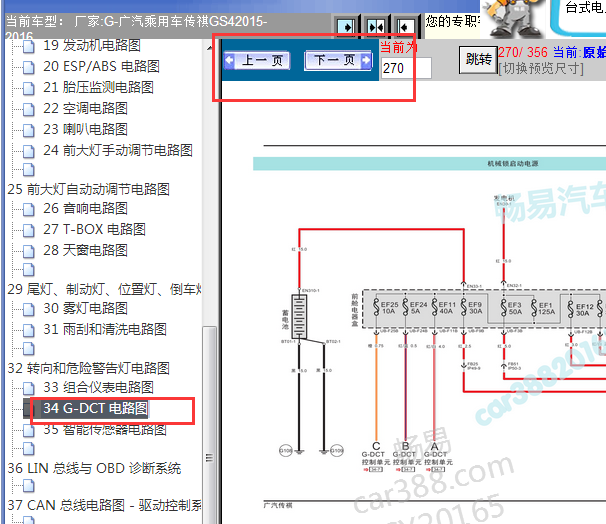
Task: Open tree item 29 尾灯、制动灯、位置灯
Action: 104,289
